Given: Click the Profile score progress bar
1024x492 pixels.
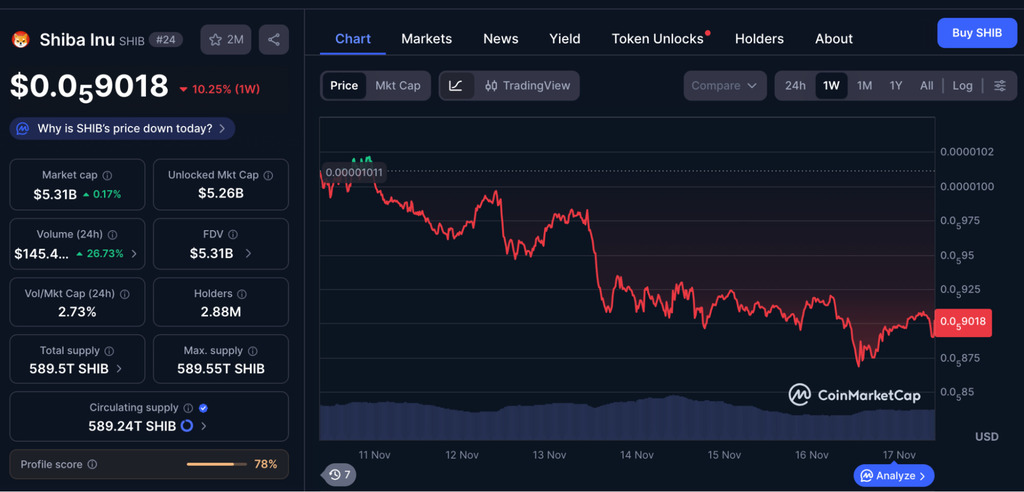Looking at the screenshot, I should pyautogui.click(x=216, y=465).
